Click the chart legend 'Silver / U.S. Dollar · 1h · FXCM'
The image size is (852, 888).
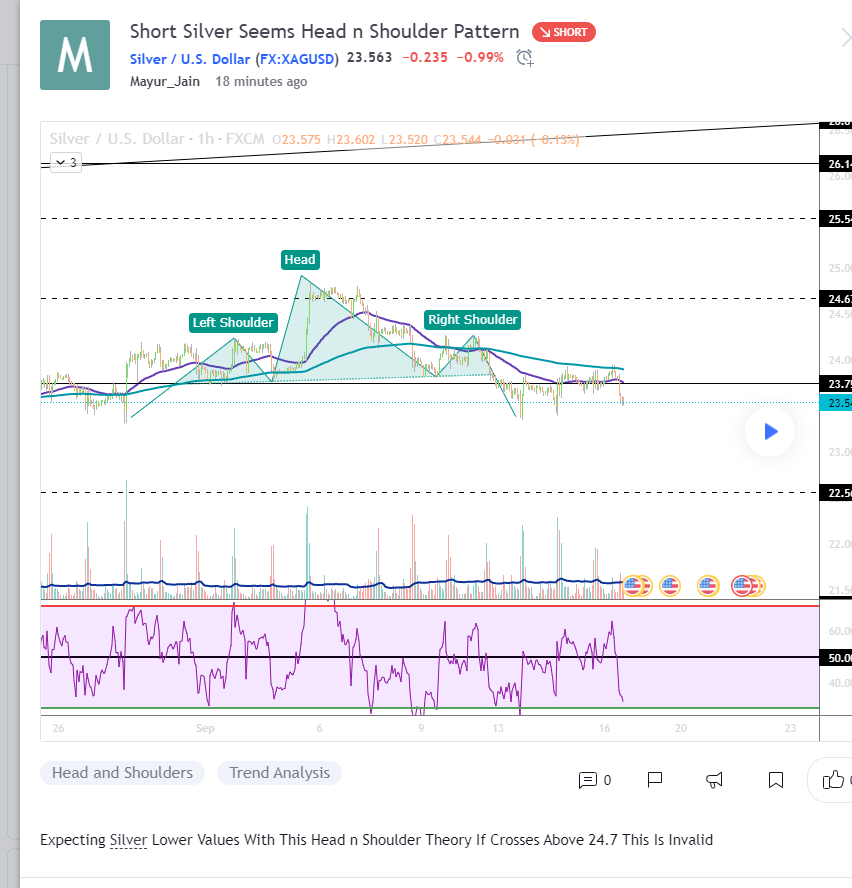pos(157,139)
